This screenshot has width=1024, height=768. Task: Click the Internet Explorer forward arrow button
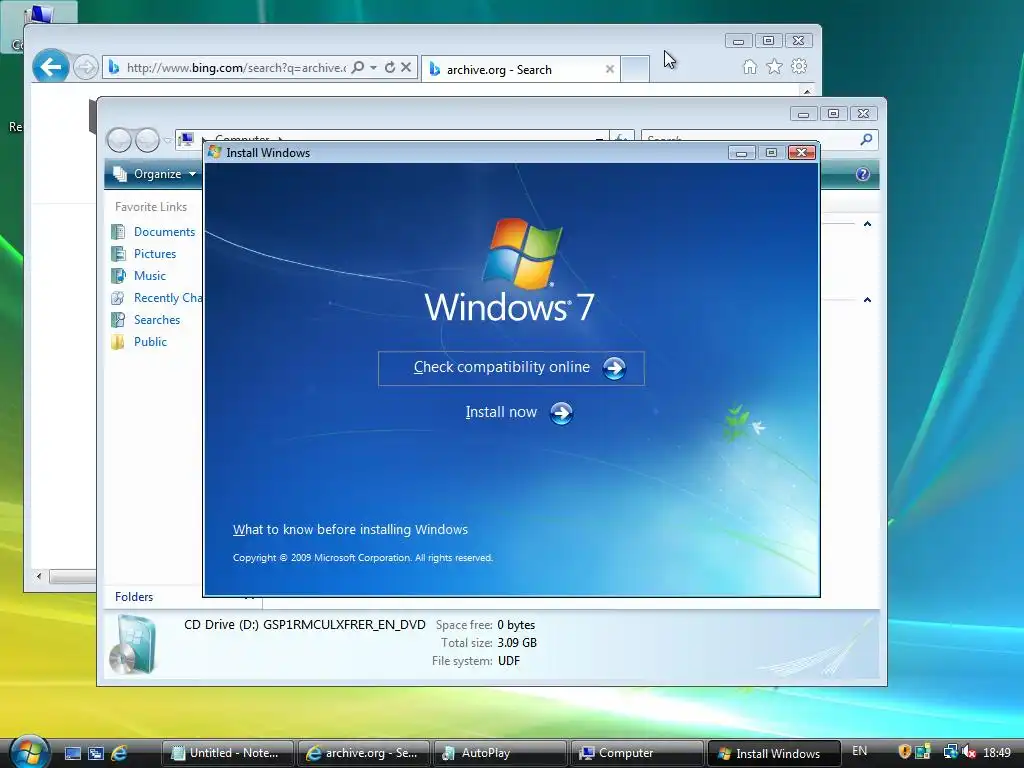click(x=86, y=67)
